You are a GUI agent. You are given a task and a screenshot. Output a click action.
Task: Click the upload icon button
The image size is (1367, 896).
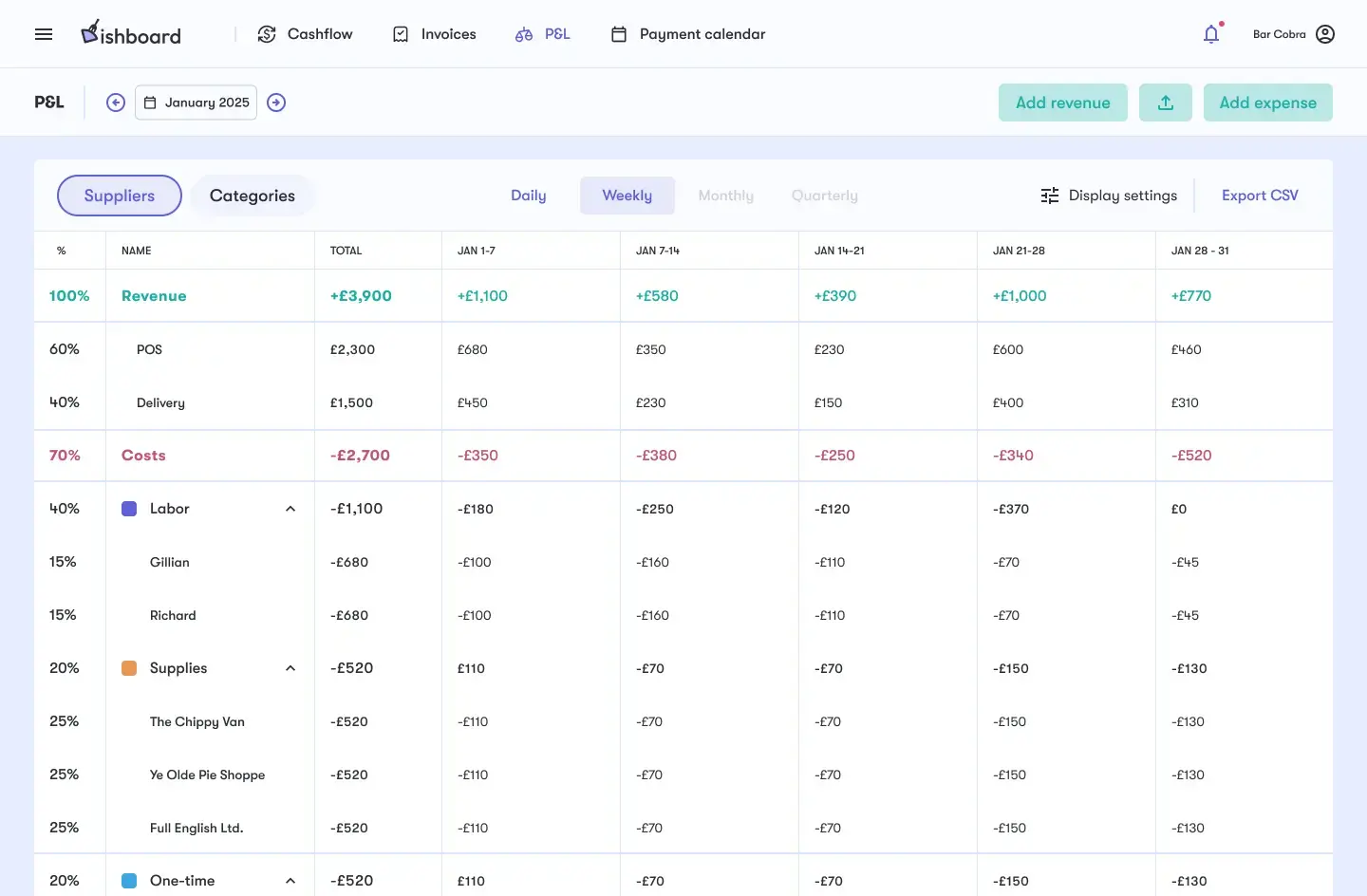(x=1165, y=103)
